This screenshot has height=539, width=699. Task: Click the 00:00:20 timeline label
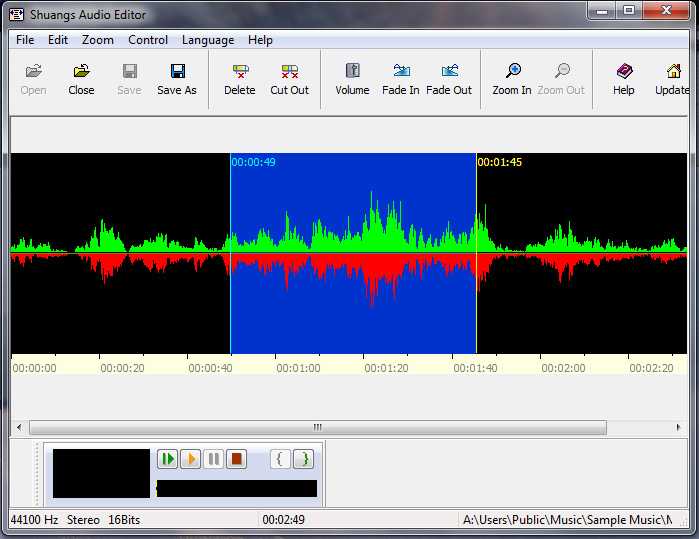coord(123,368)
